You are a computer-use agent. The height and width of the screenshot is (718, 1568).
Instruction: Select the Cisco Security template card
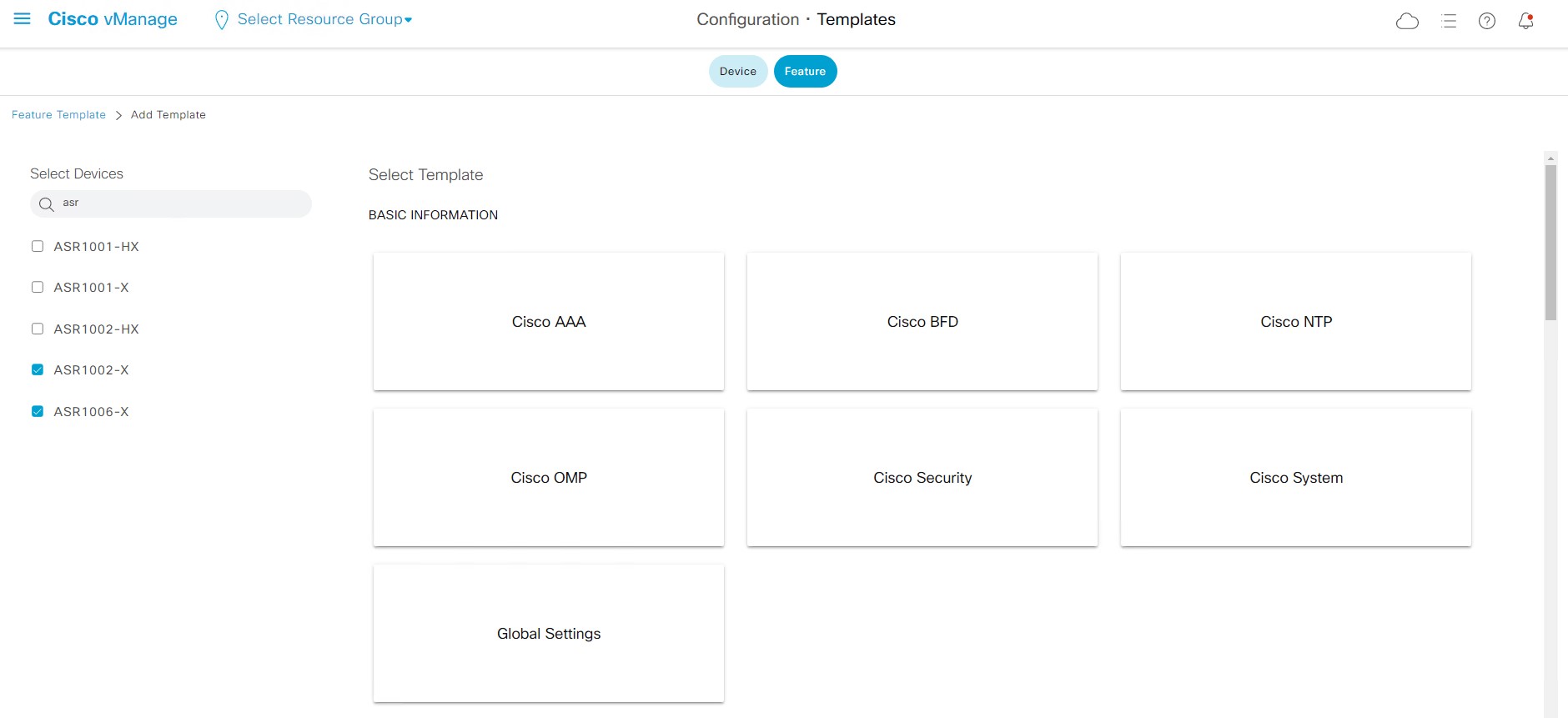point(922,477)
